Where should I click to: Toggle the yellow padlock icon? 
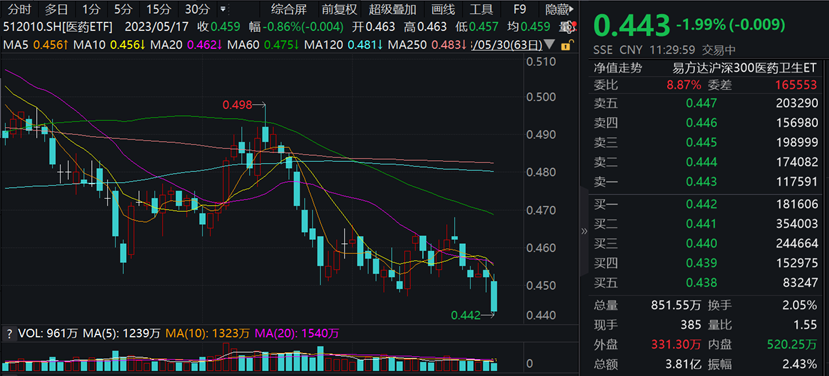click(x=565, y=45)
